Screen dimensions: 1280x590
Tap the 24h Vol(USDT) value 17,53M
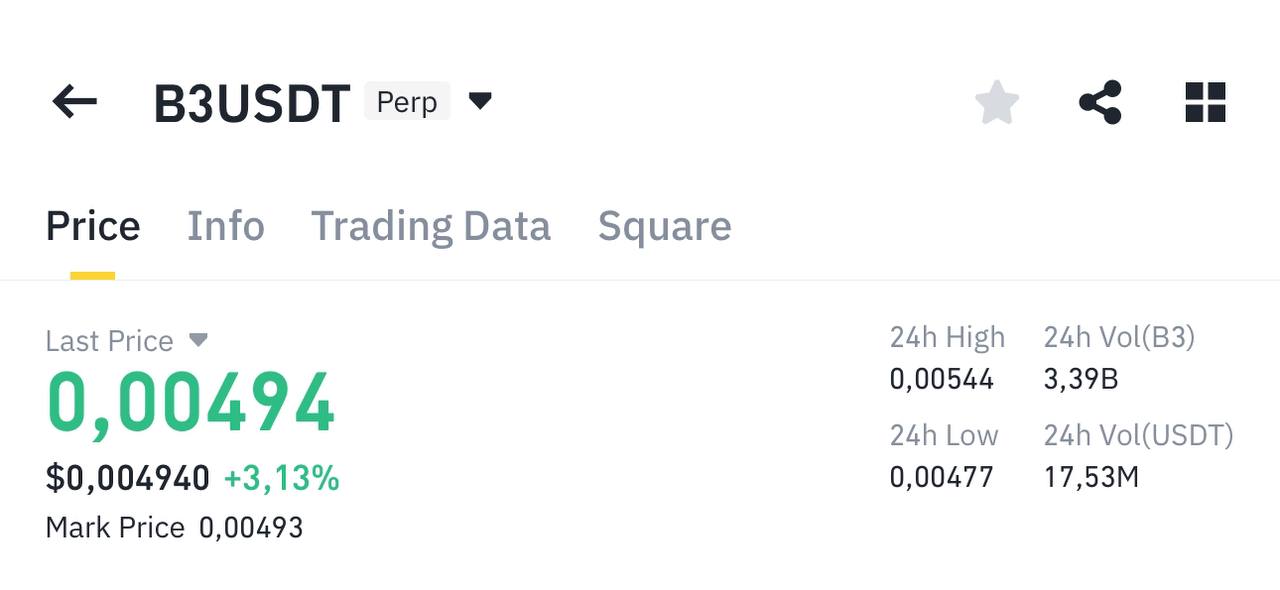1092,477
